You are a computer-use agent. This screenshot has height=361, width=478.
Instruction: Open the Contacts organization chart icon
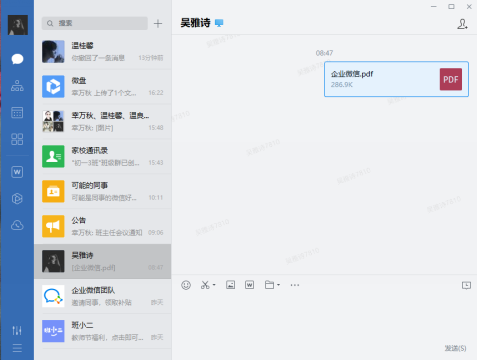pos(17,86)
